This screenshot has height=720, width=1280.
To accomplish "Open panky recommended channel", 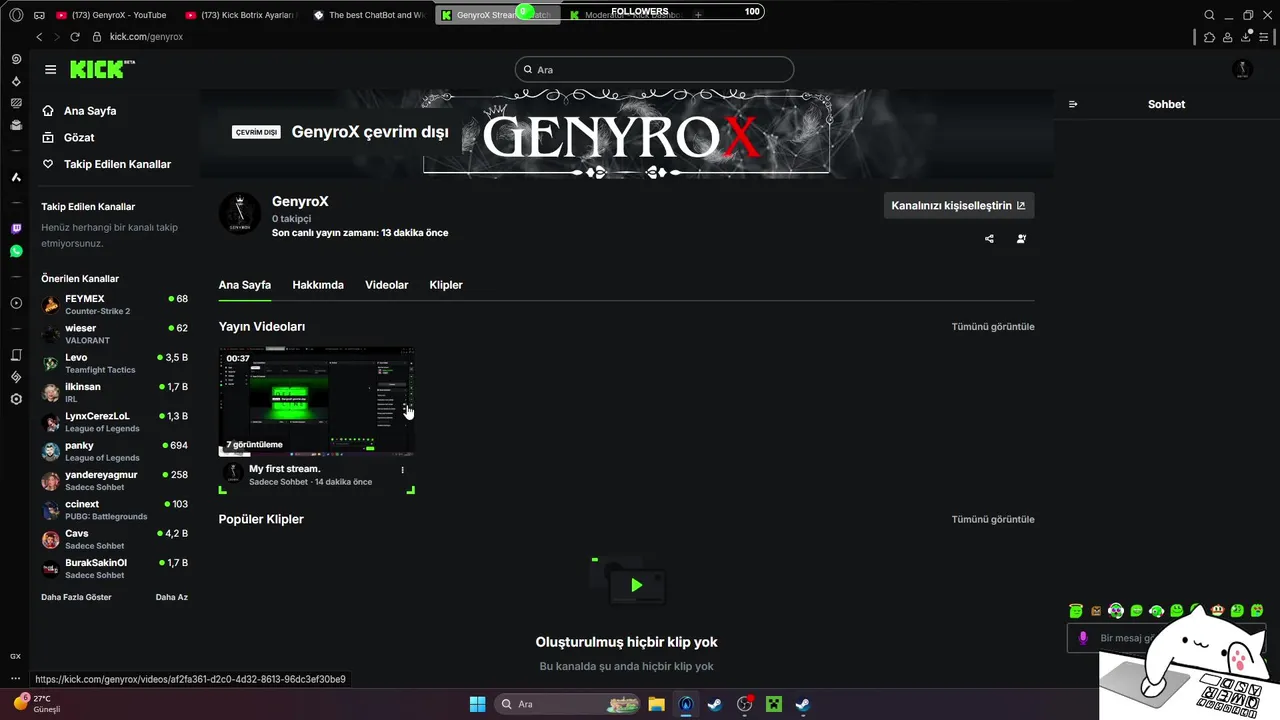I will point(114,451).
